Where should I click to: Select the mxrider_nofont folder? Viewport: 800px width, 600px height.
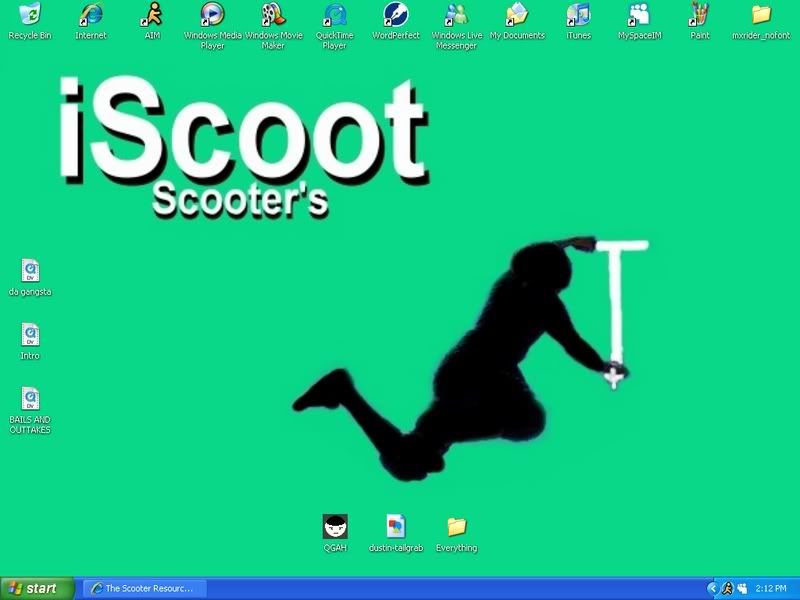coord(761,15)
